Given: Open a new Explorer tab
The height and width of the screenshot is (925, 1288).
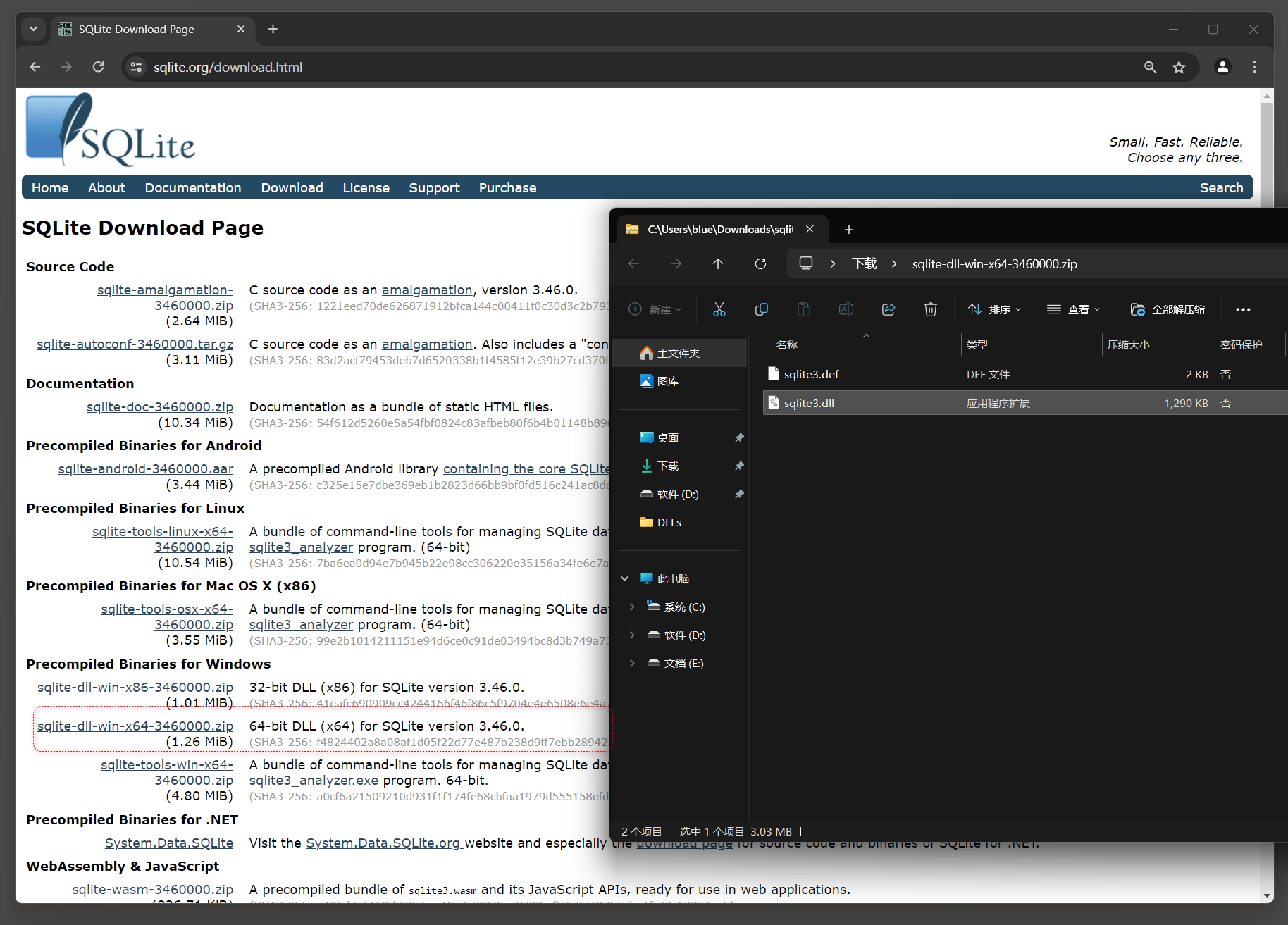Looking at the screenshot, I should point(848,230).
